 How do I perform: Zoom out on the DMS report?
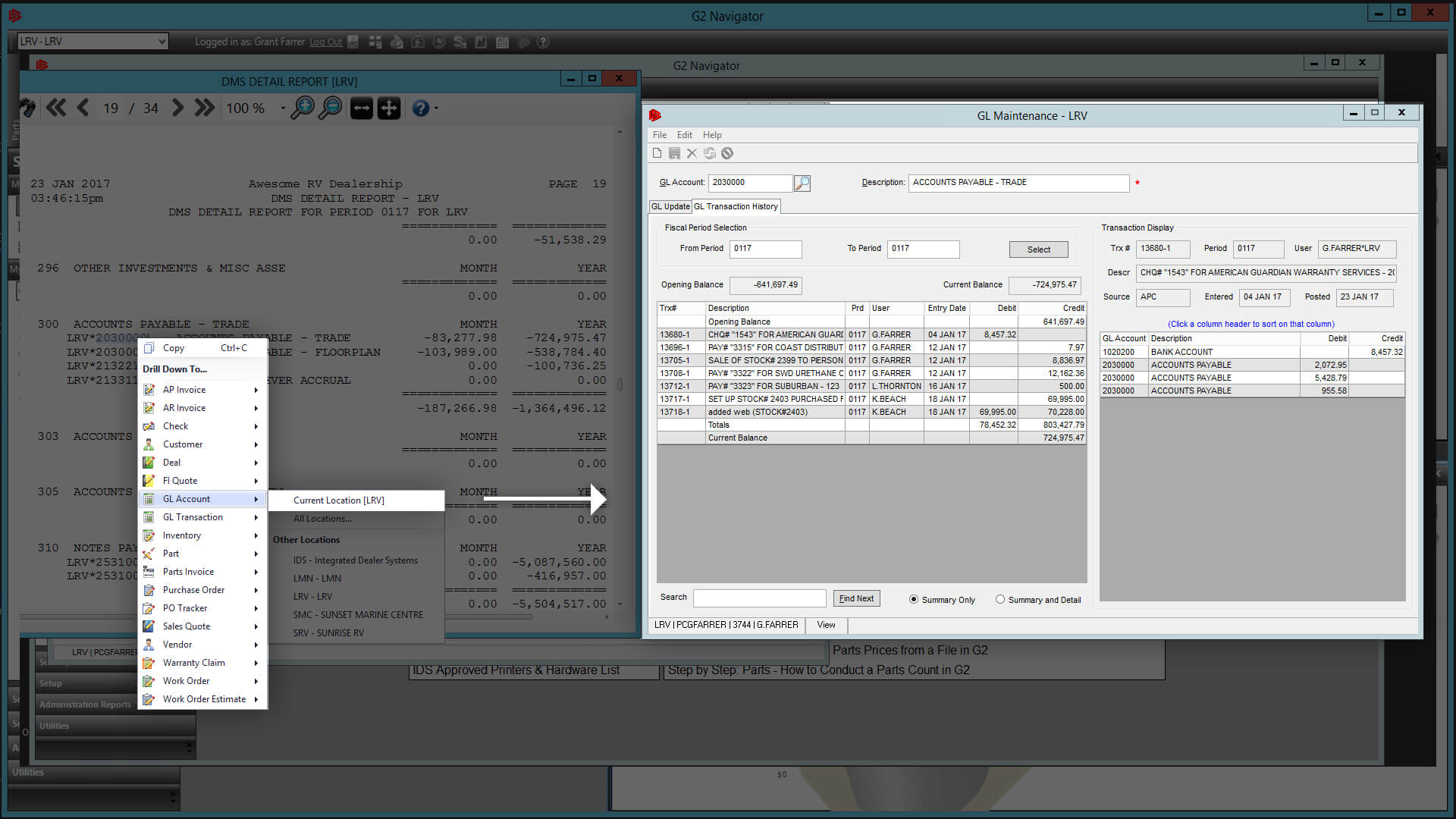tap(330, 108)
